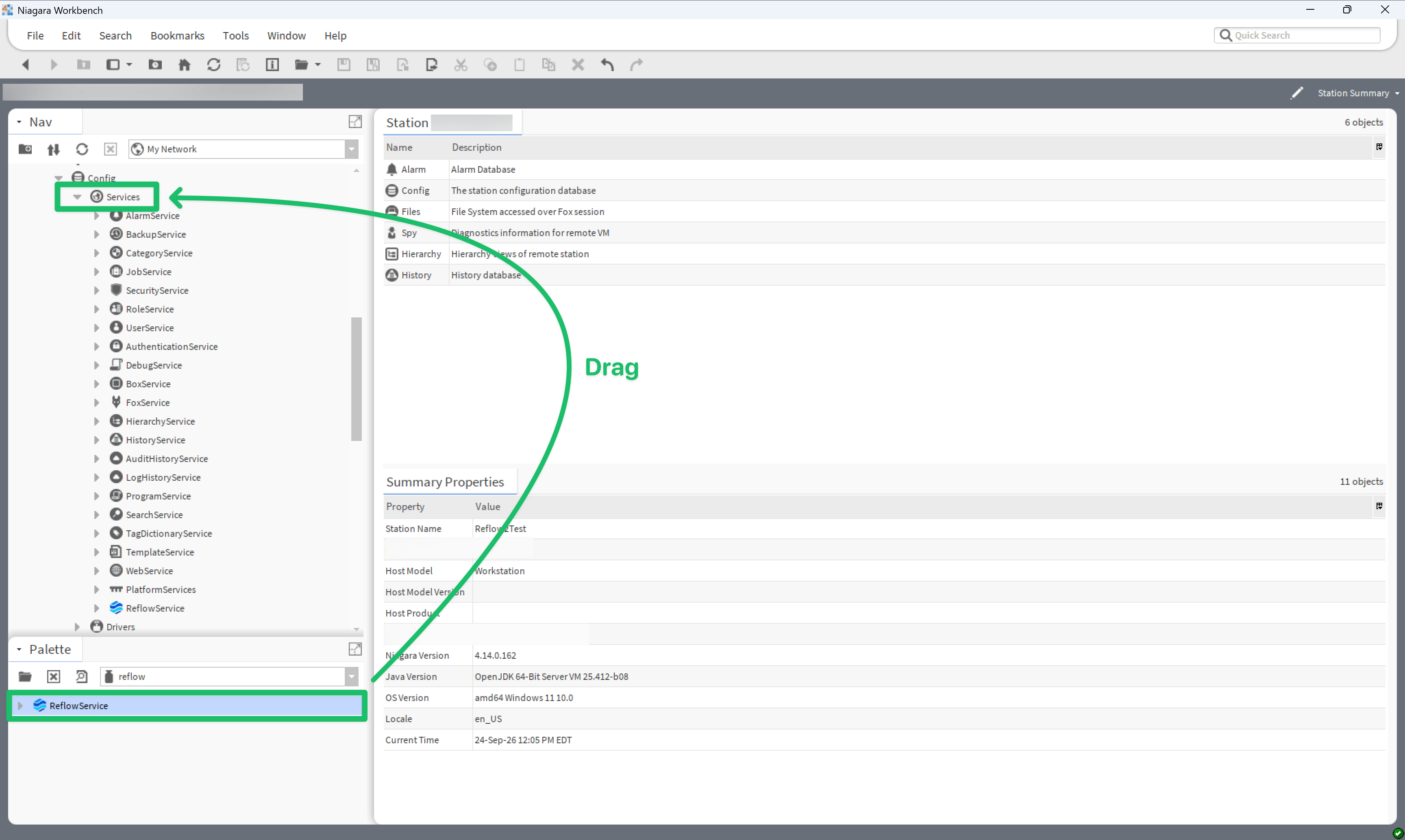Image resolution: width=1405 pixels, height=840 pixels.
Task: Select the History row in Station table
Action: 884,275
